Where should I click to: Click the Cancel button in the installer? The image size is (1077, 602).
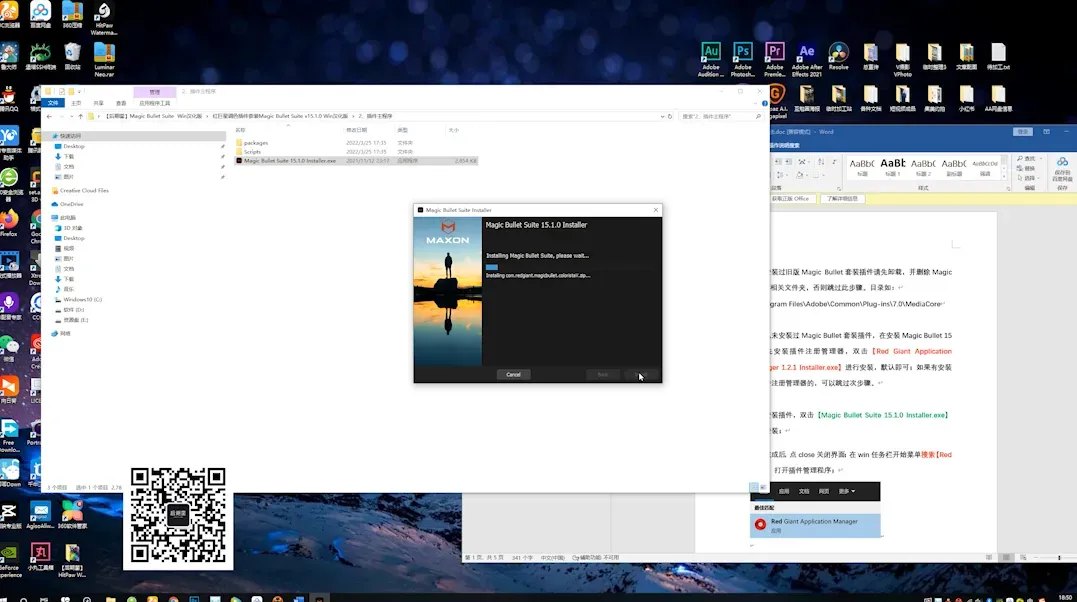[513, 374]
